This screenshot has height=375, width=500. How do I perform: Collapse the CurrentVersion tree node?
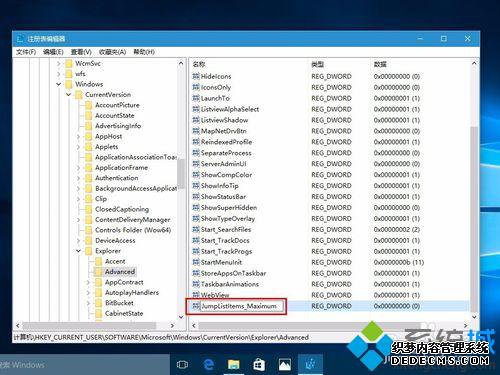click(68, 95)
